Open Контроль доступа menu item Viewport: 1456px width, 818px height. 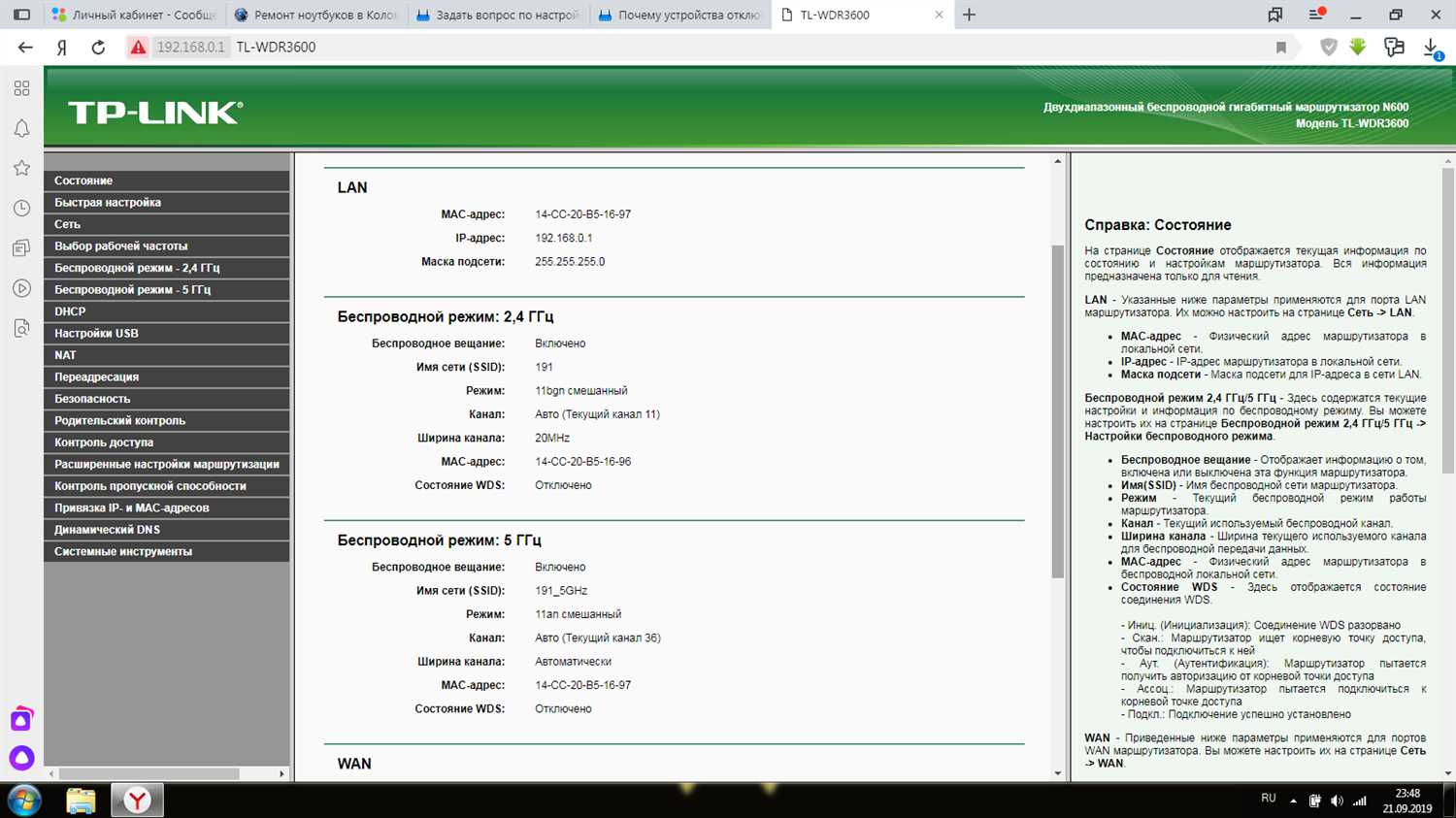167,442
